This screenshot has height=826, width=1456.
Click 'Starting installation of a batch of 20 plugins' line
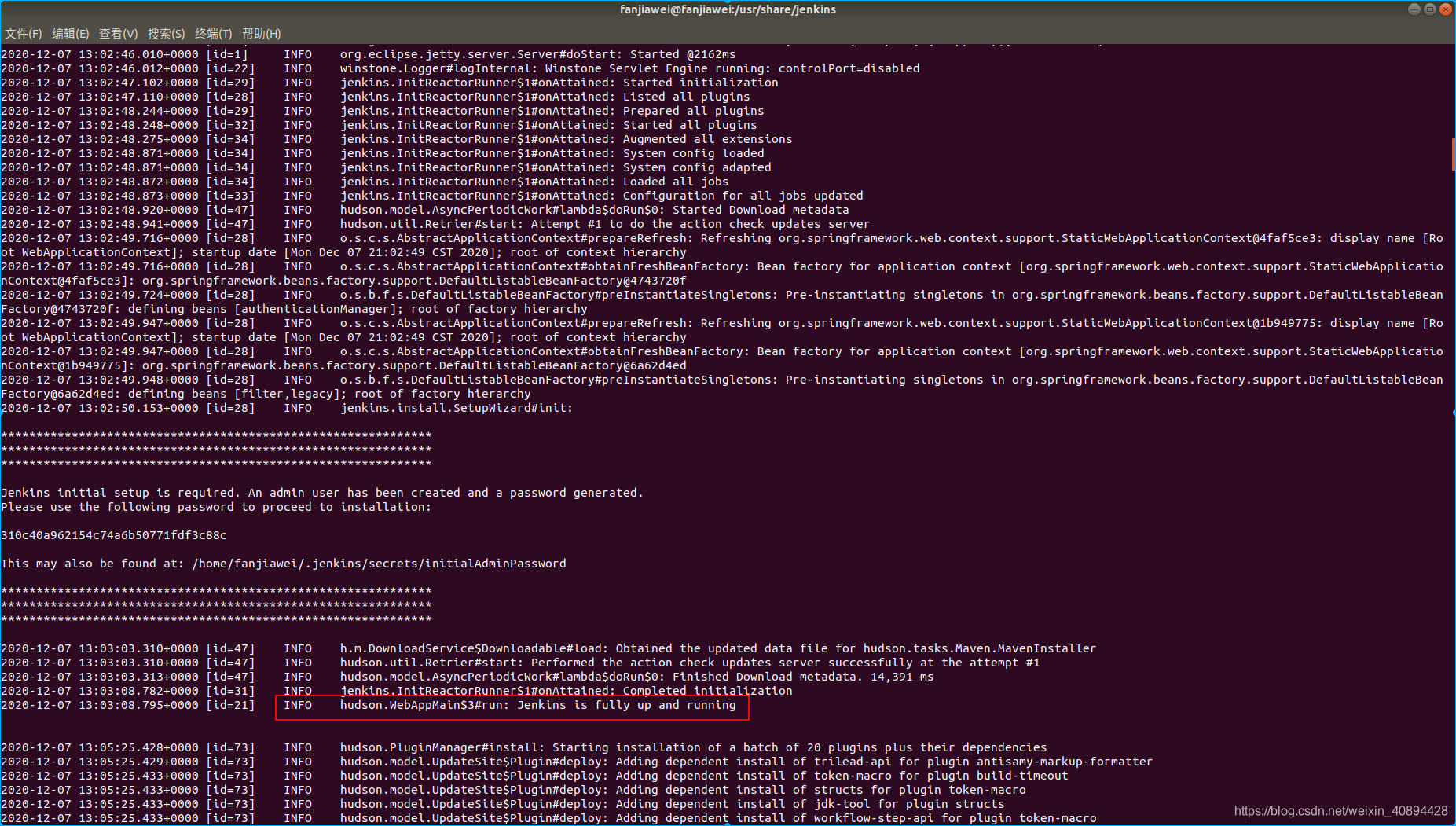point(524,747)
